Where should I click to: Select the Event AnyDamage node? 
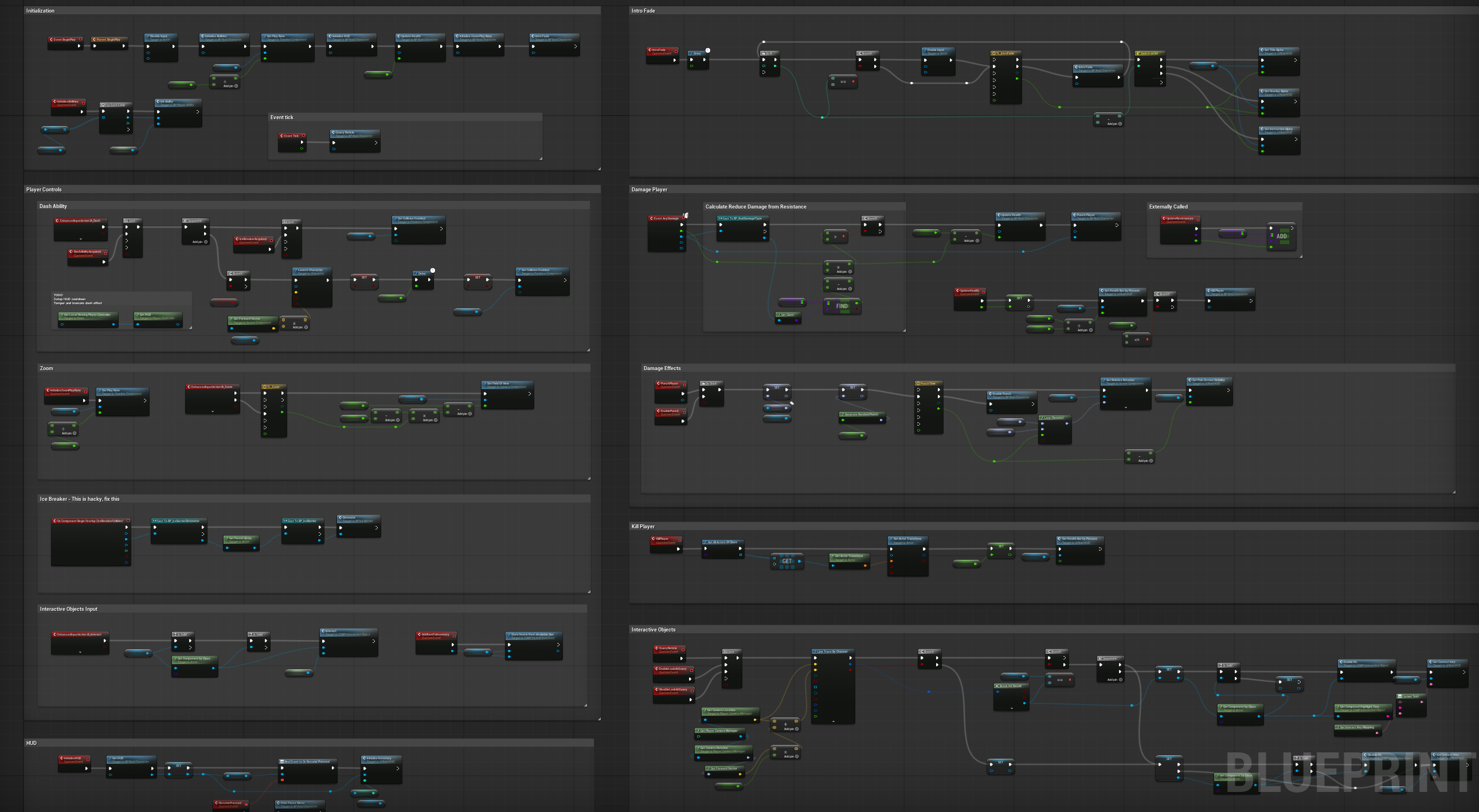pyautogui.click(x=666, y=219)
